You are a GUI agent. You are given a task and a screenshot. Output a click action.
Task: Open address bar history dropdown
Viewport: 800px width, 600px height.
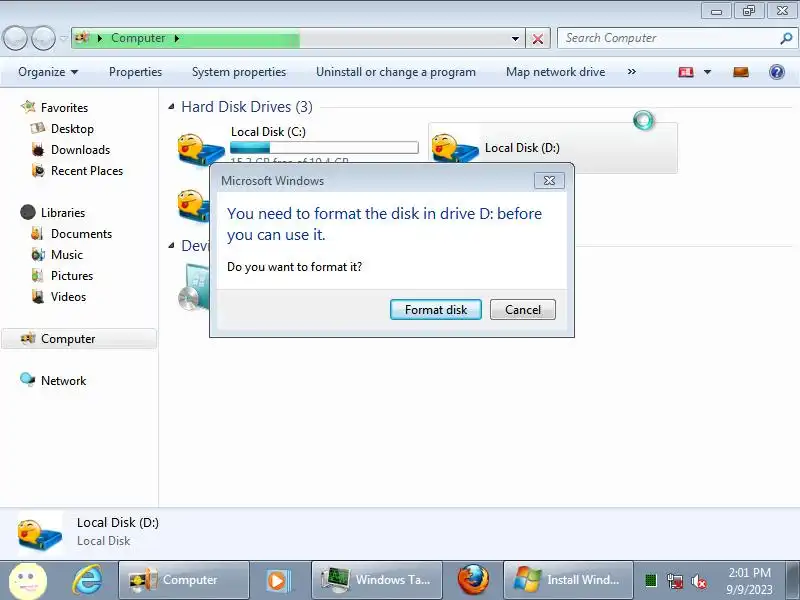(x=515, y=39)
